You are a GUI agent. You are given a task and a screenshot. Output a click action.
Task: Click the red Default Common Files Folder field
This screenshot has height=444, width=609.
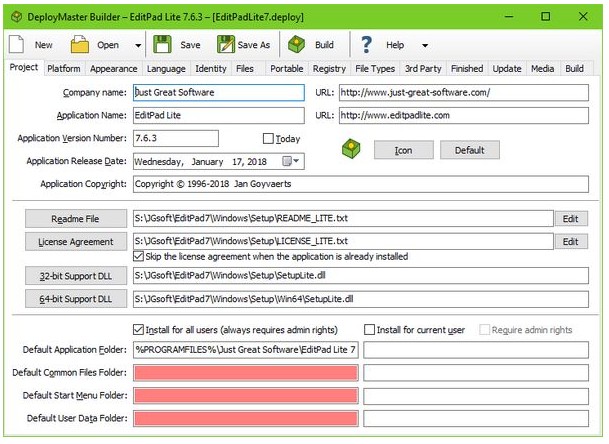(246, 373)
